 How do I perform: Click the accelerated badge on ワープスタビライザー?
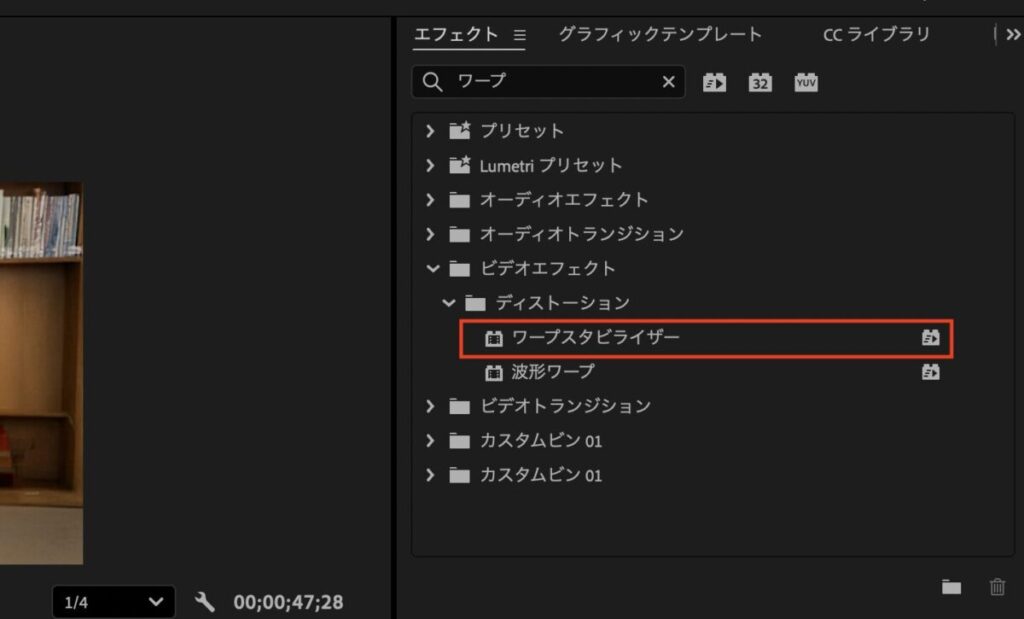[930, 338]
